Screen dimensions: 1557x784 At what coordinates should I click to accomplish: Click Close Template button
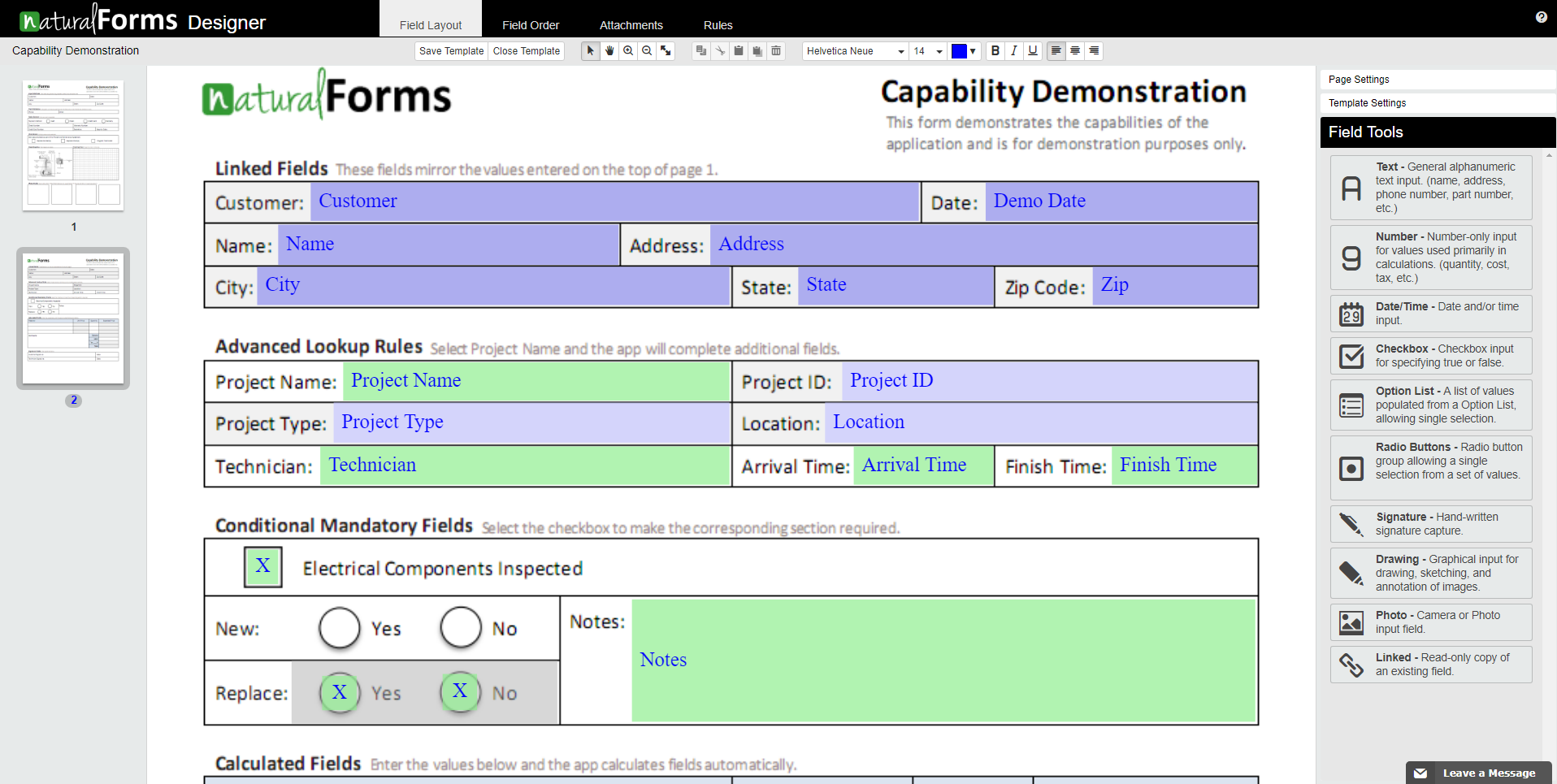[527, 50]
